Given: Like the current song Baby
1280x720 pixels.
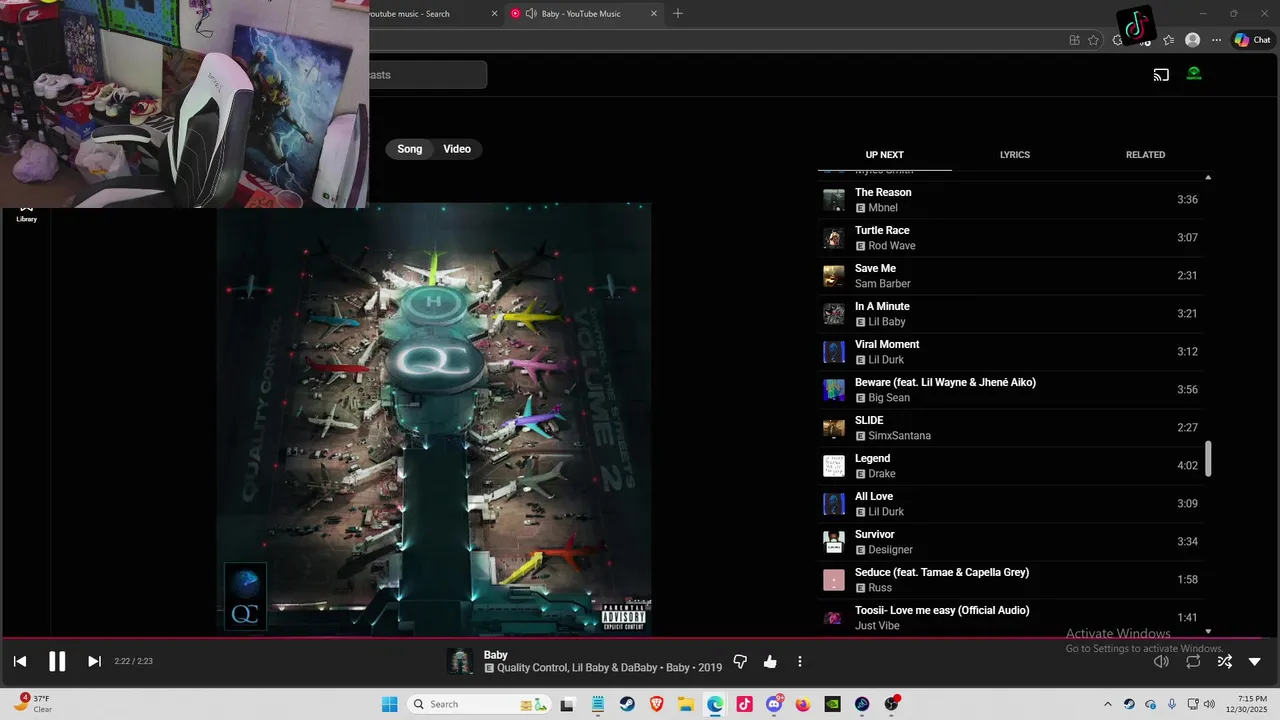Looking at the screenshot, I should pos(770,661).
